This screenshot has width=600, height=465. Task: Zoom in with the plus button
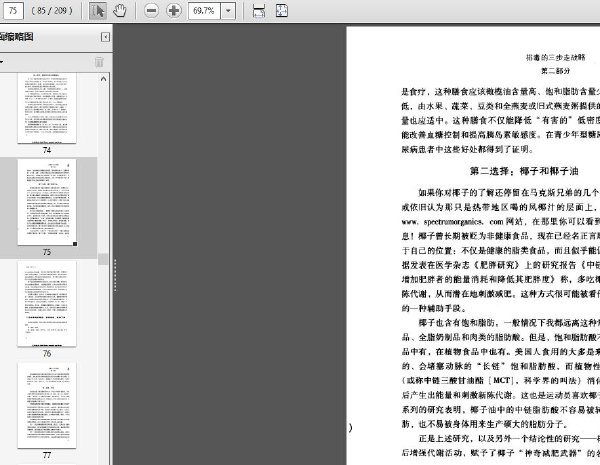click(x=173, y=11)
